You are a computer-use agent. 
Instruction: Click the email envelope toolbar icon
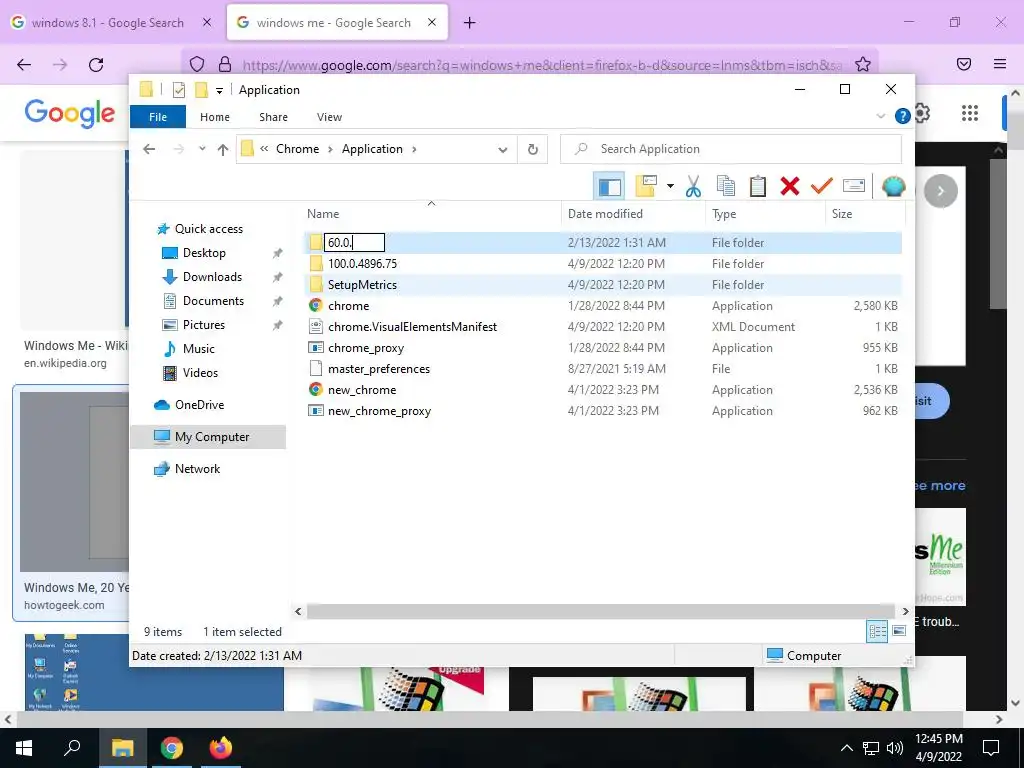854,186
